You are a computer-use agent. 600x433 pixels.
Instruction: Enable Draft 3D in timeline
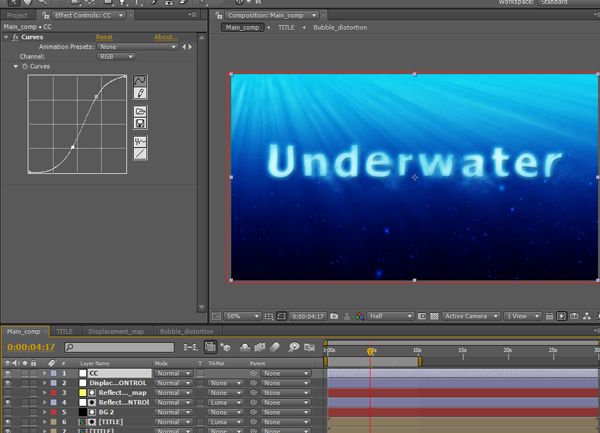(x=226, y=347)
